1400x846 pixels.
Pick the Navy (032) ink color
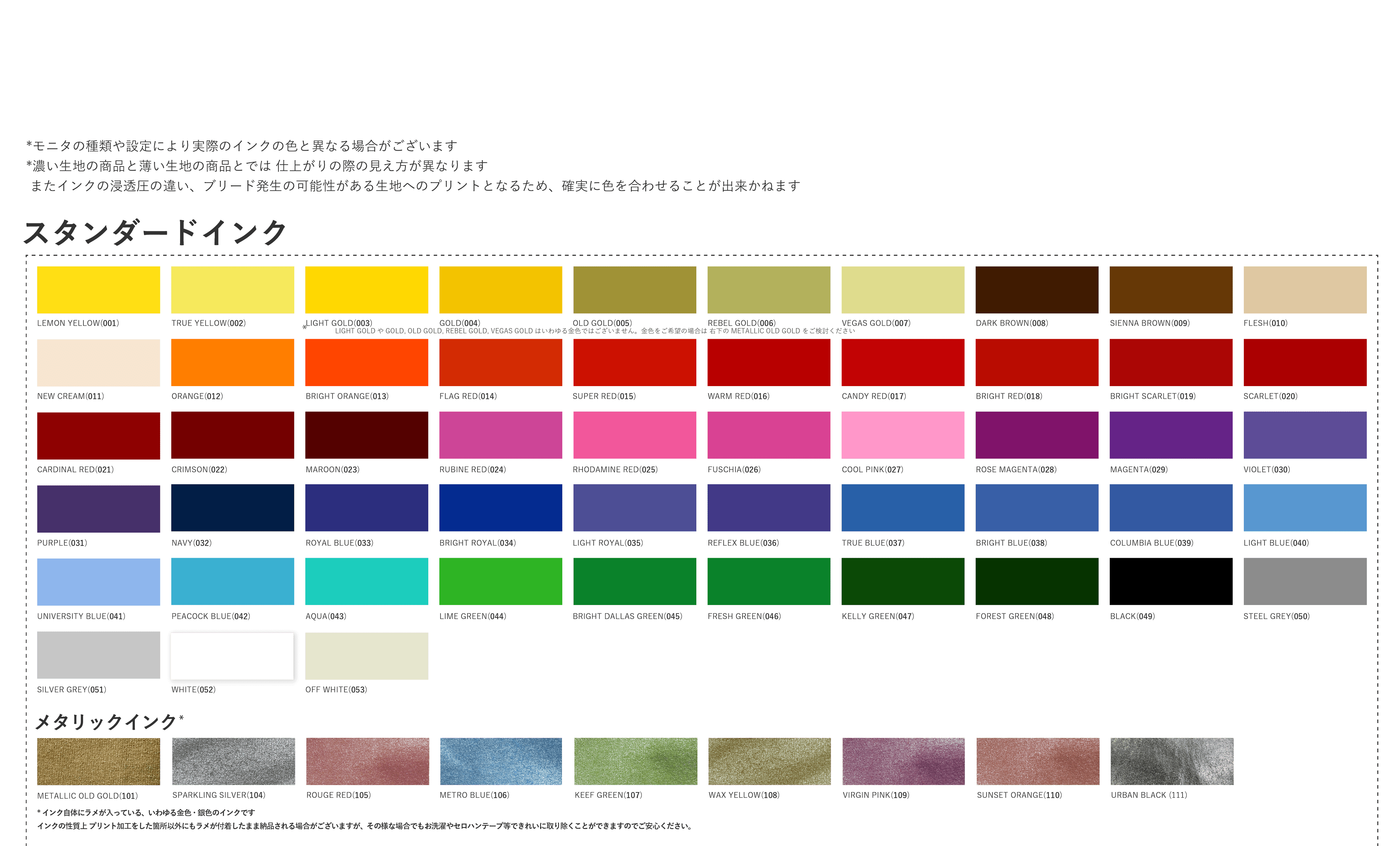(x=232, y=508)
